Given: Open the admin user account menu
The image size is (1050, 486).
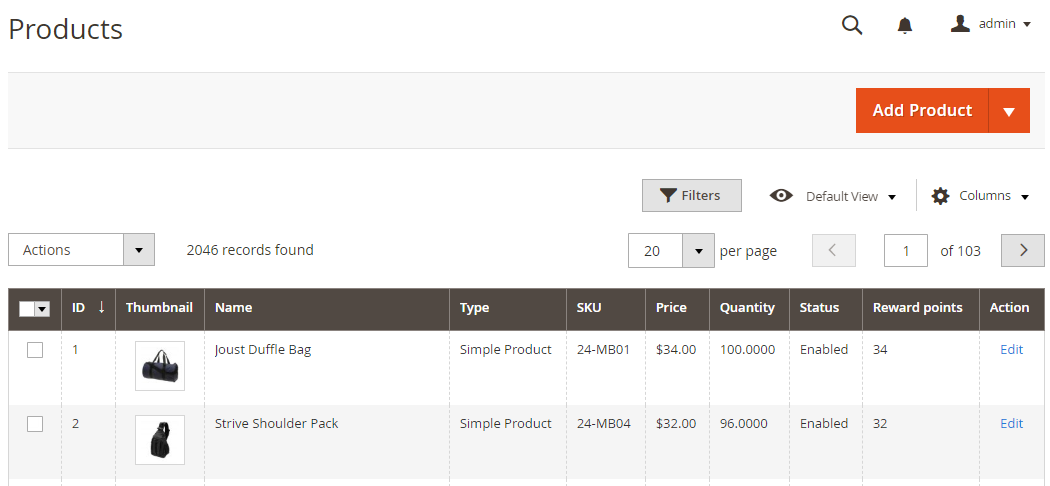Looking at the screenshot, I should [x=990, y=24].
